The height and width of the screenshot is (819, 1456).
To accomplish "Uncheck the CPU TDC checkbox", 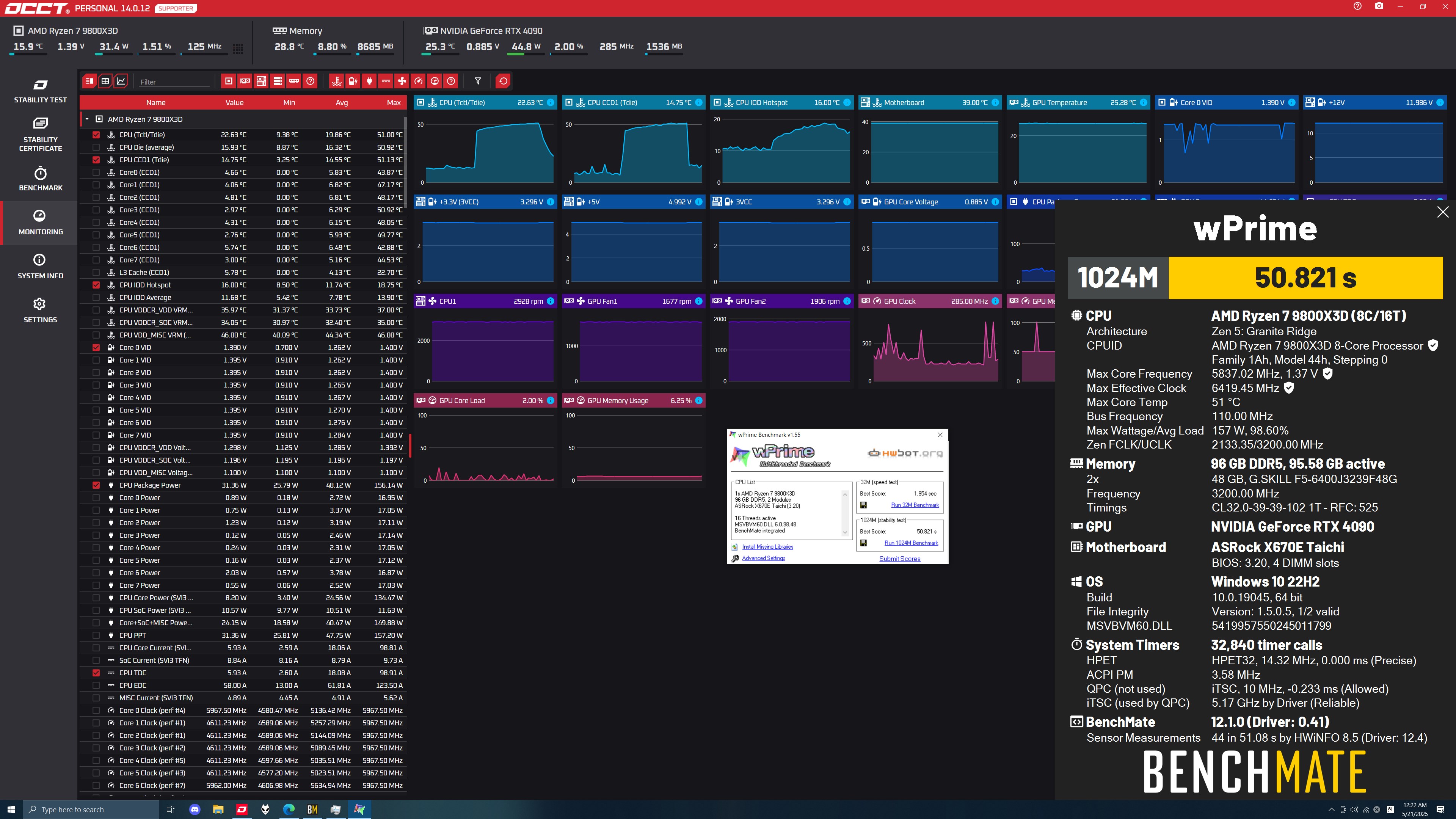I will [x=96, y=673].
